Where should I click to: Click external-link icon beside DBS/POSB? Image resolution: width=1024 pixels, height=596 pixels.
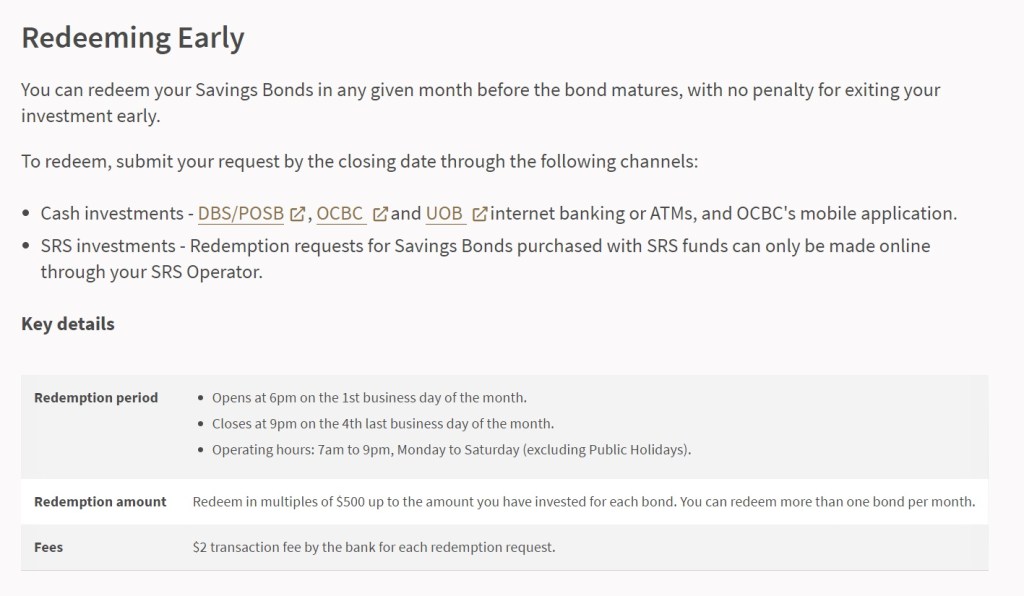click(x=297, y=214)
